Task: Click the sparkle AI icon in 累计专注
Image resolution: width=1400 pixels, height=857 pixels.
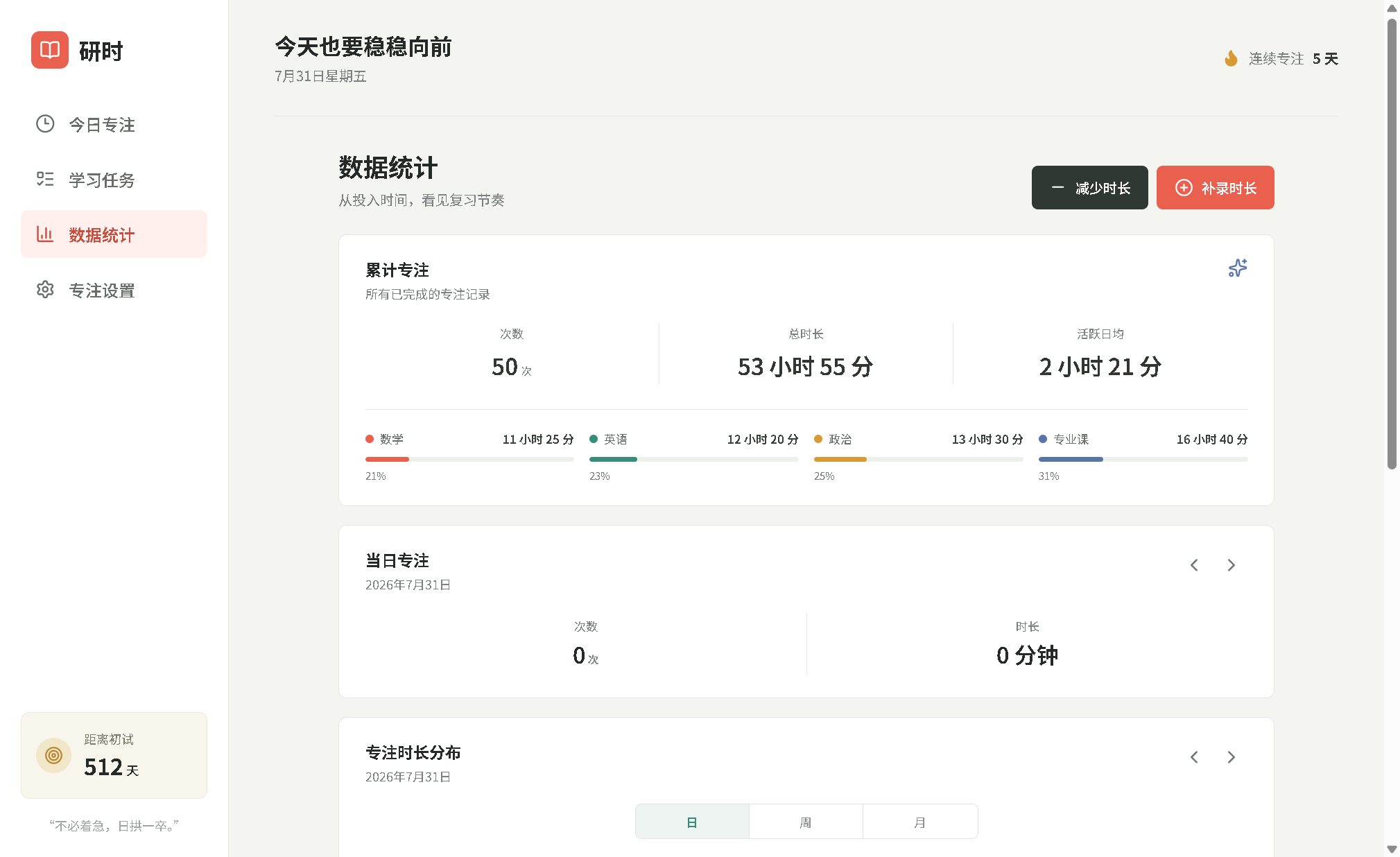Action: click(x=1238, y=268)
